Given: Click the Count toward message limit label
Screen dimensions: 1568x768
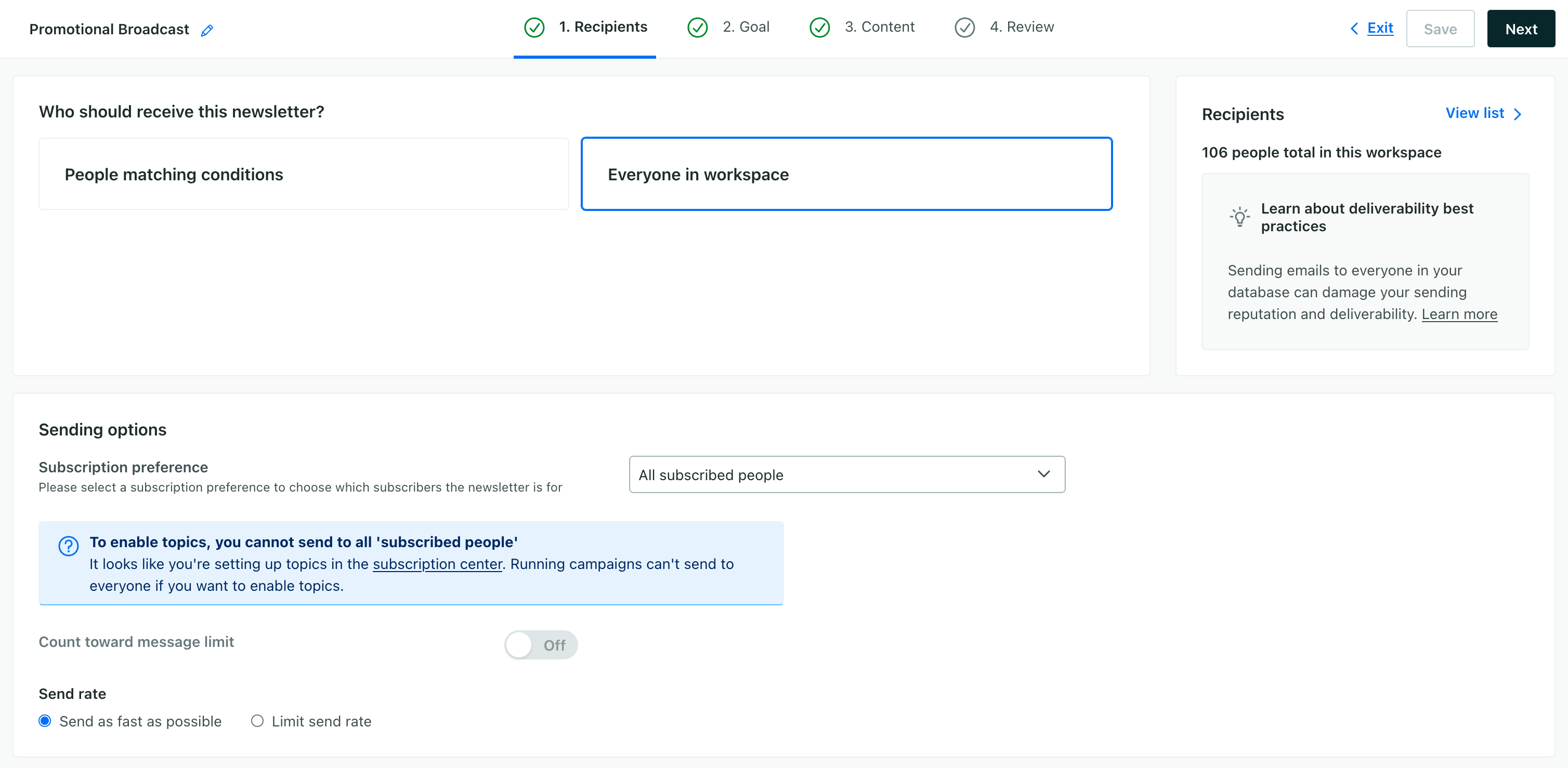Looking at the screenshot, I should 136,642.
